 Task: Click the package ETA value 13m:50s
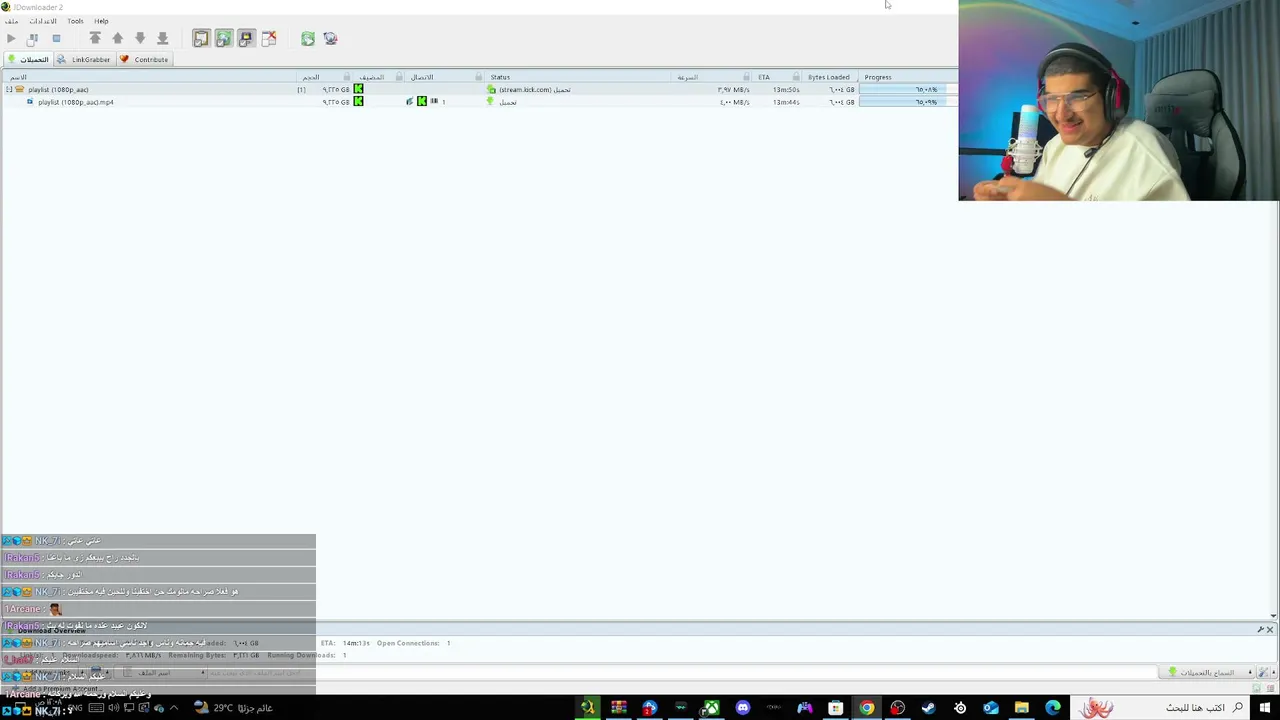pos(786,90)
